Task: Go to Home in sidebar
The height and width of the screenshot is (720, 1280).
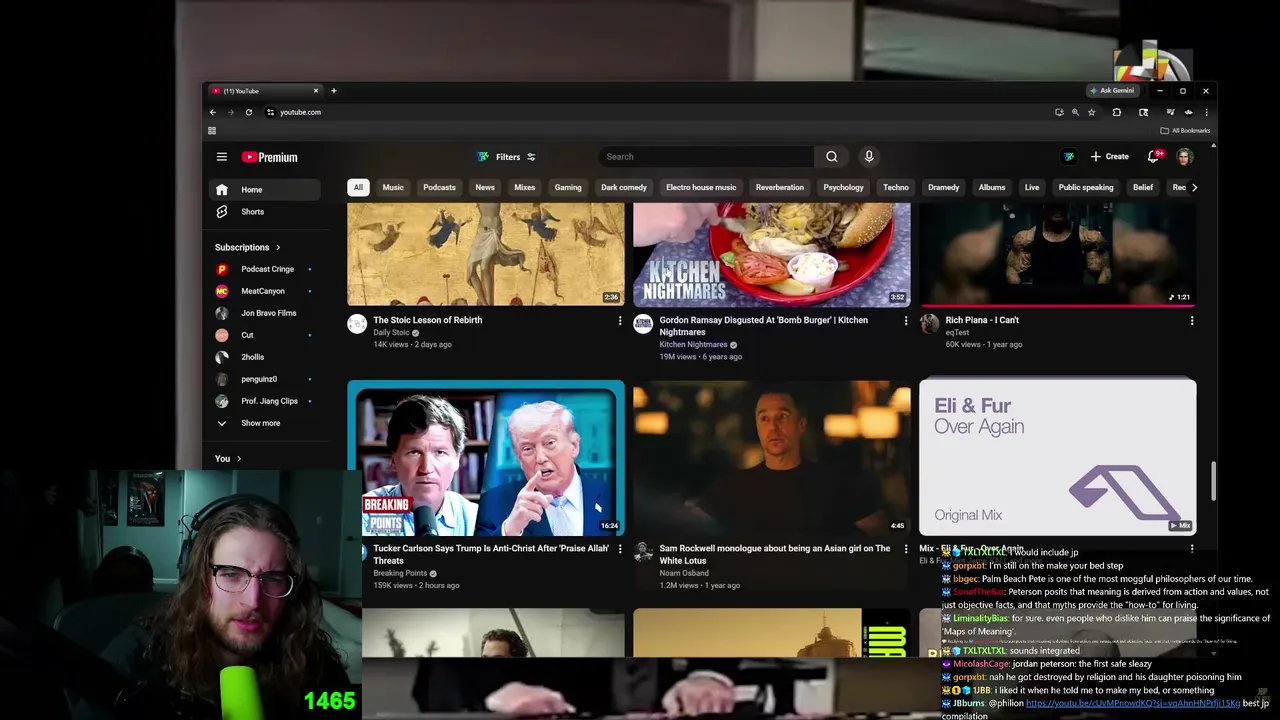Action: tap(265, 190)
